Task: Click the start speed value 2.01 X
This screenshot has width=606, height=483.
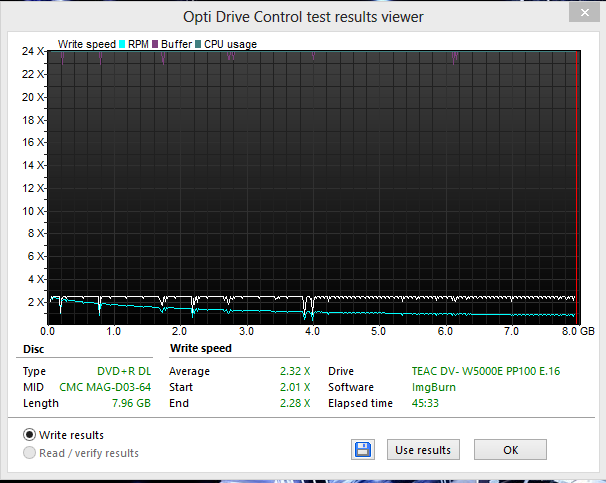Action: [295, 387]
